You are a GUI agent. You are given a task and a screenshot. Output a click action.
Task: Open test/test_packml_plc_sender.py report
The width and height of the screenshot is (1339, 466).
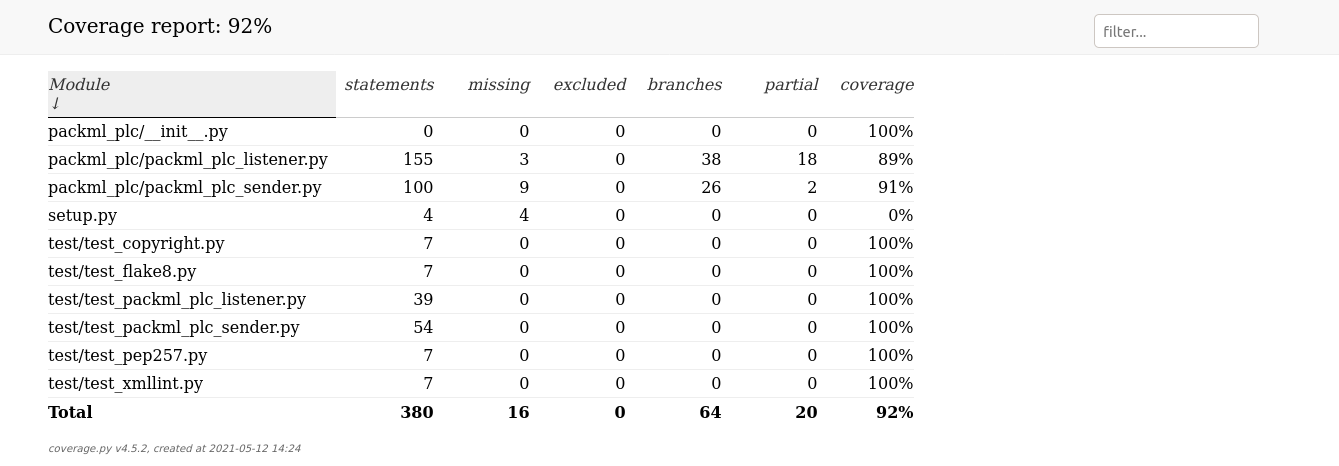[x=174, y=327]
